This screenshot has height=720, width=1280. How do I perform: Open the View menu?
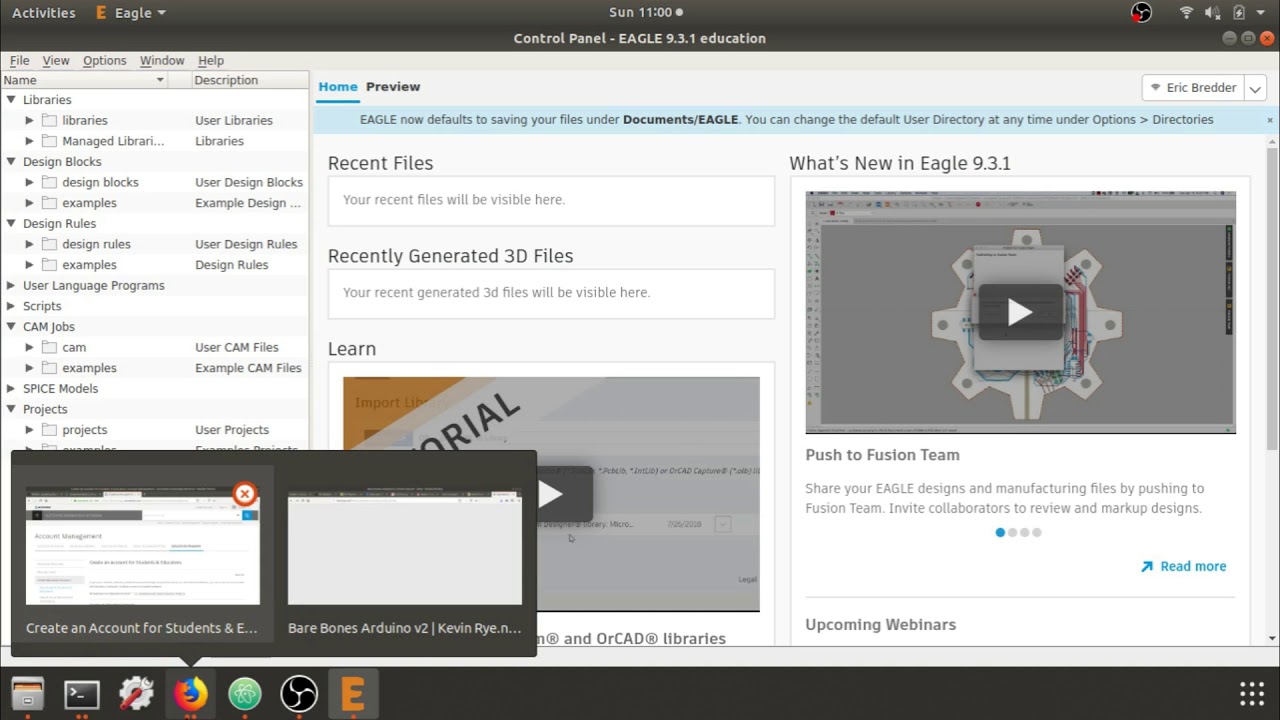56,60
